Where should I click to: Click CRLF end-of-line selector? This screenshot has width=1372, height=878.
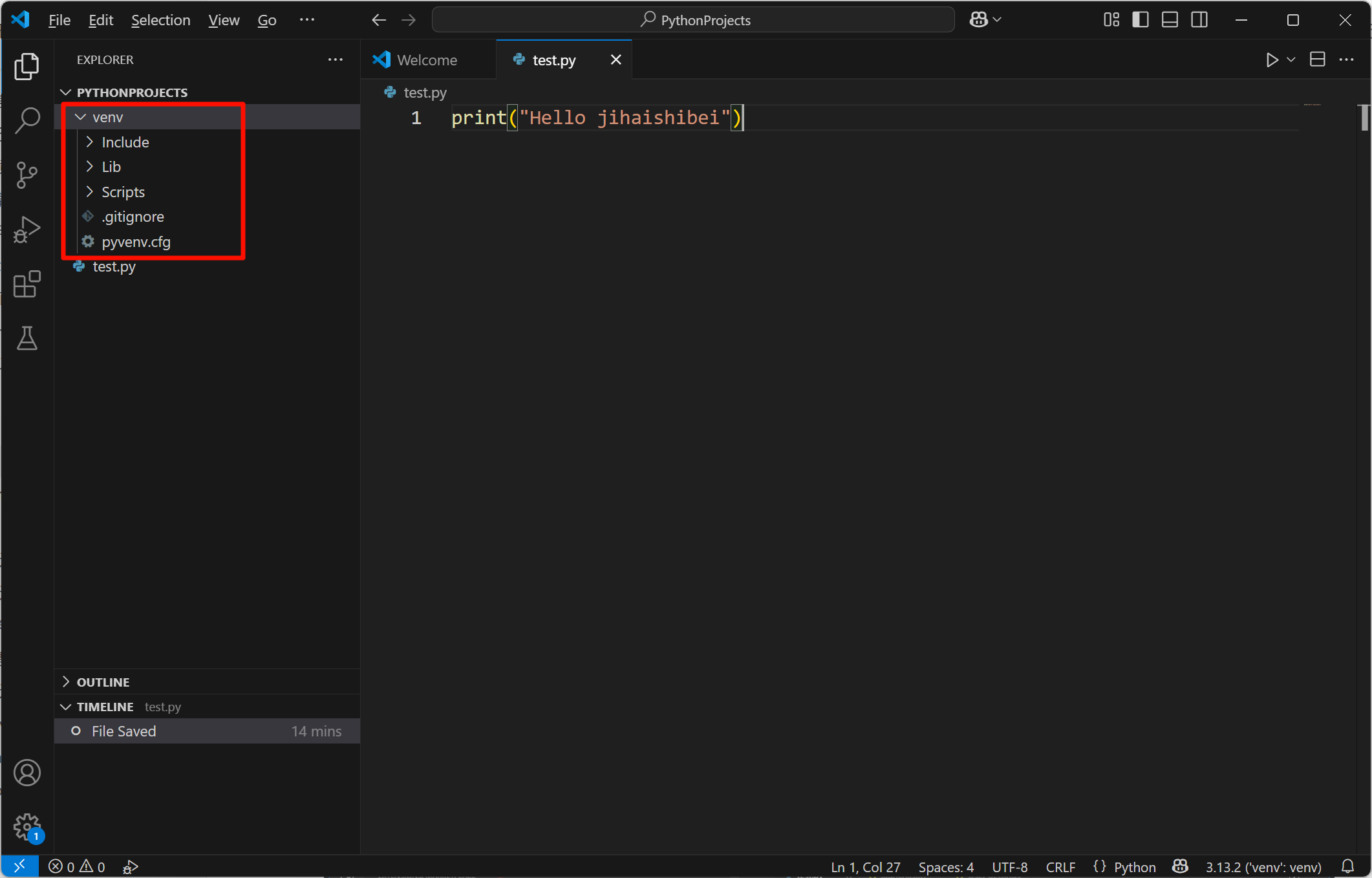pos(1060,867)
